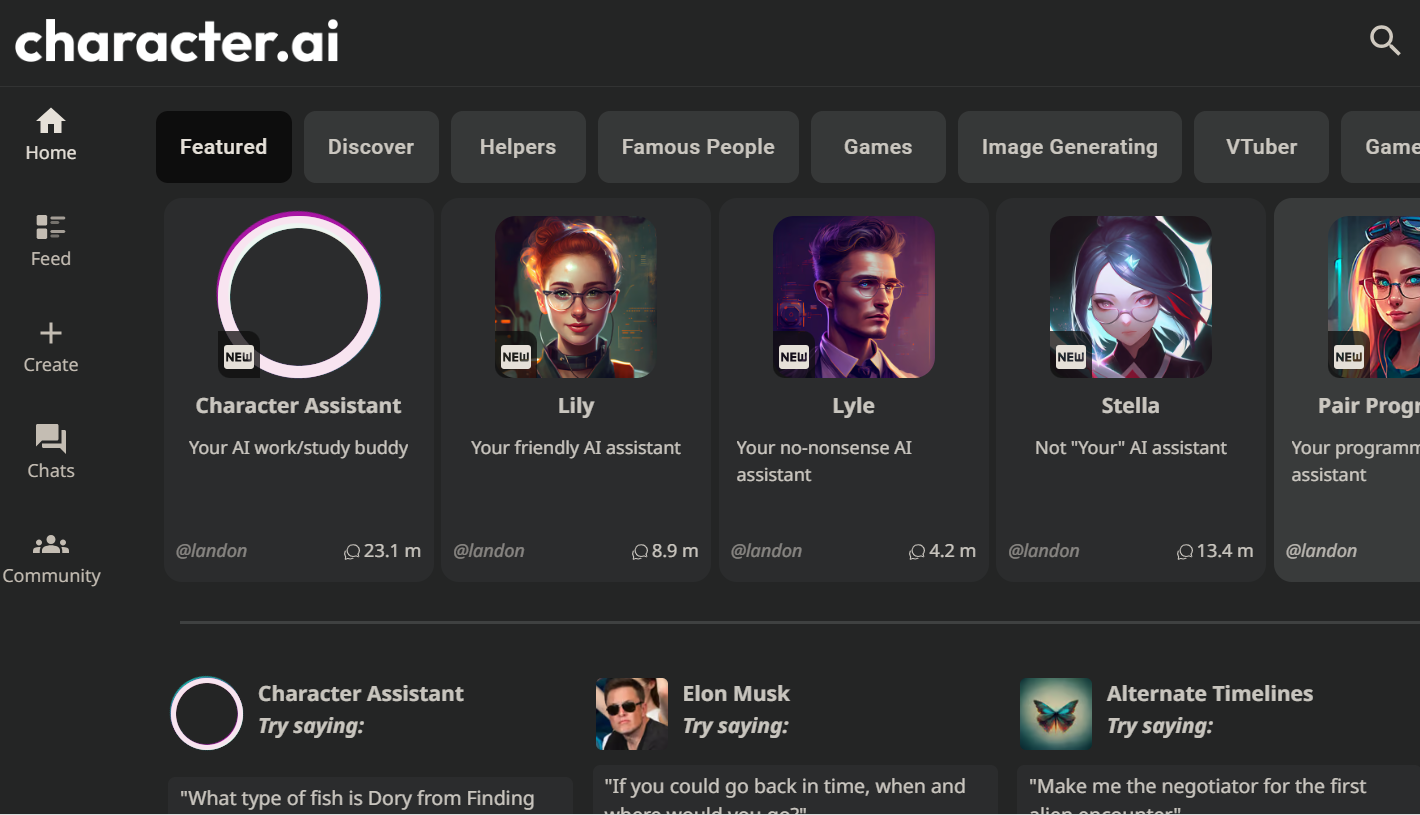Screen dimensions: 1420x815
Task: Open the Chats icon in the sidebar
Action: [50, 438]
